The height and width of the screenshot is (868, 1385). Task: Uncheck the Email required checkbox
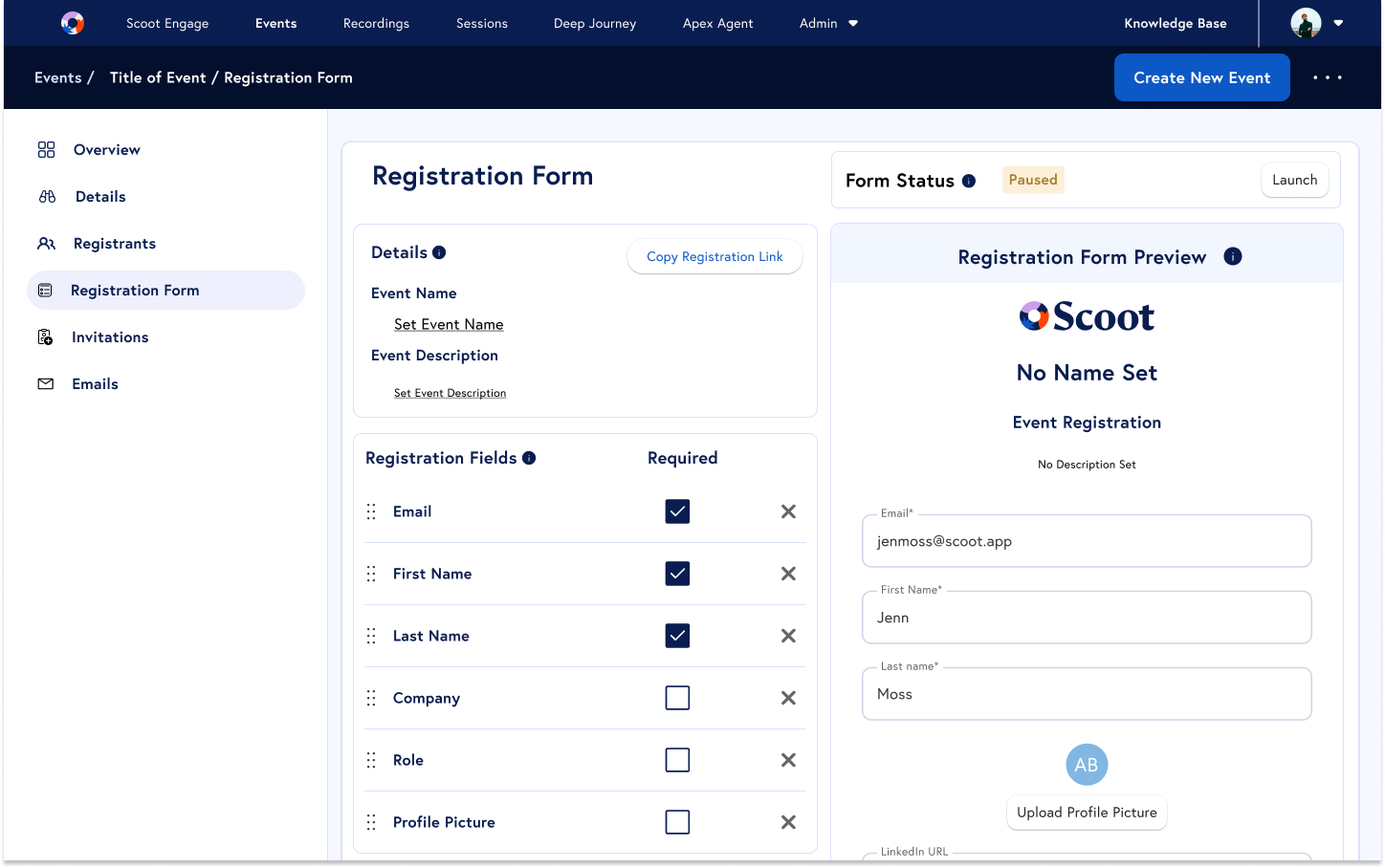click(x=677, y=511)
